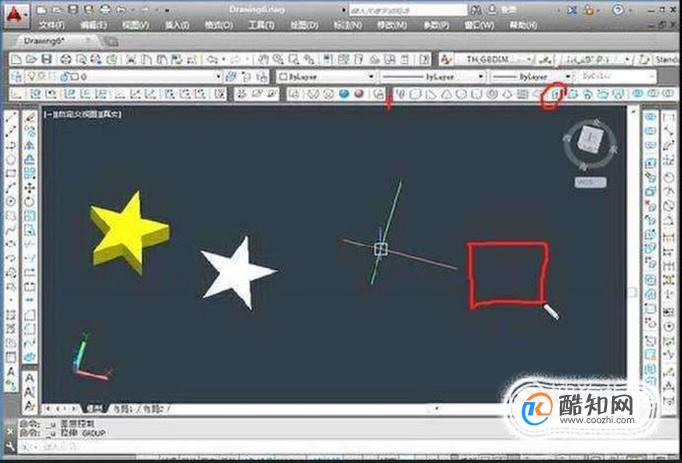Click the Box solid tool

click(415, 94)
